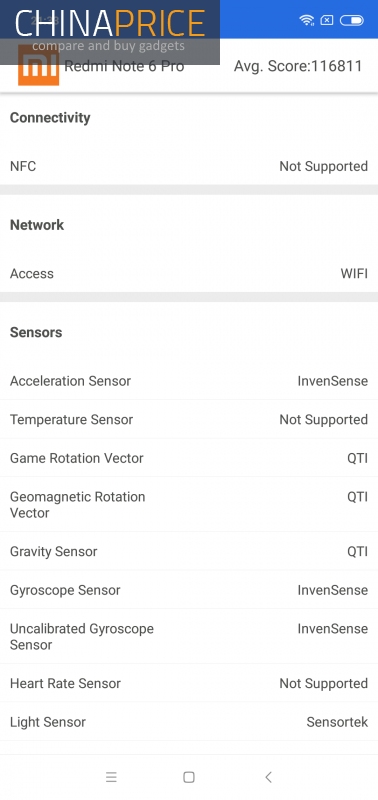This screenshot has height=800, width=378.
Task: Tap the Avg. Score 116811 text
Action: (298, 66)
